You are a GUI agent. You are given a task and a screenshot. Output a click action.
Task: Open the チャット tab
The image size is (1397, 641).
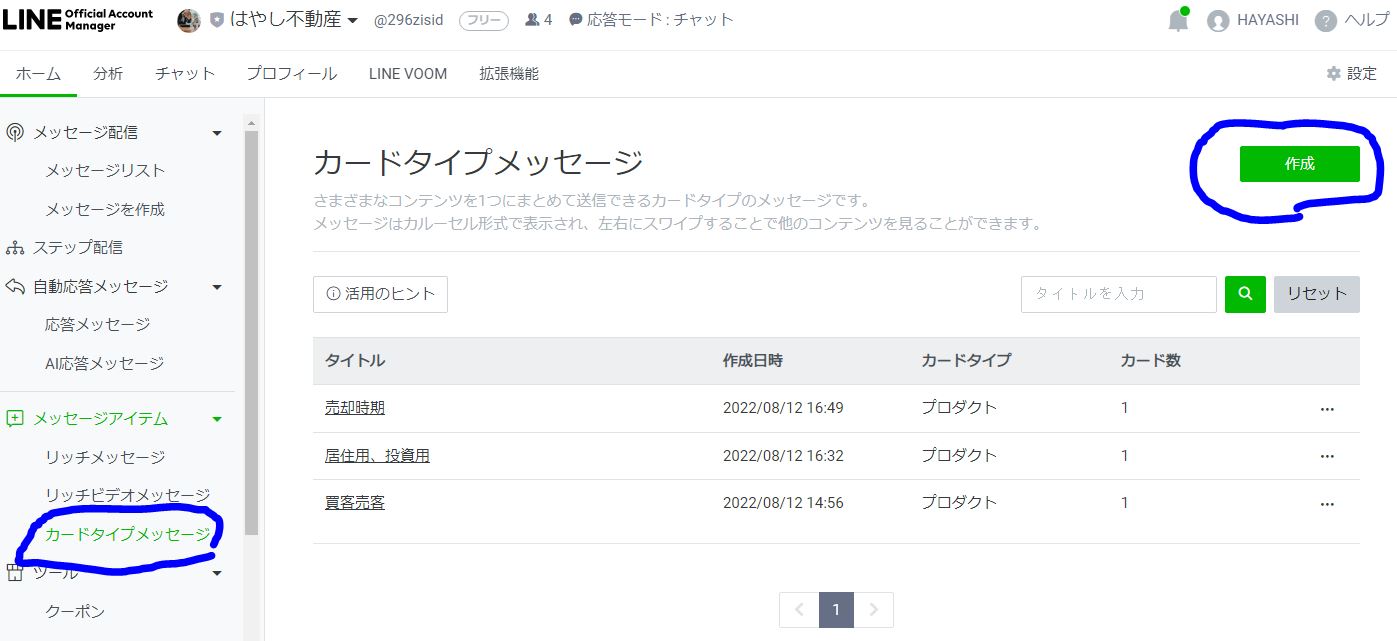(x=185, y=74)
